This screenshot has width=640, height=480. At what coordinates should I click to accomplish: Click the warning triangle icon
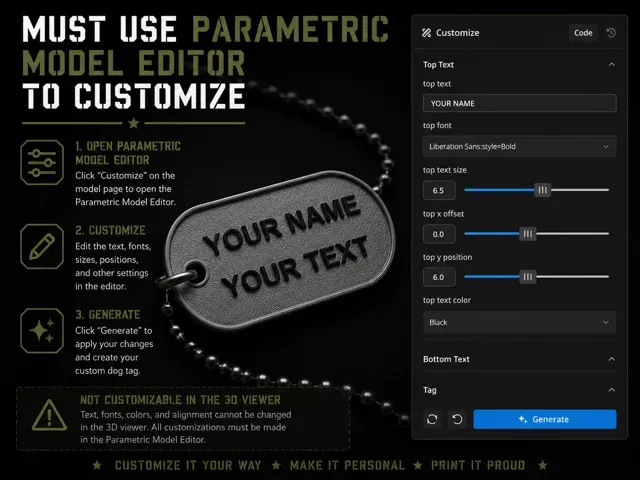(x=49, y=416)
